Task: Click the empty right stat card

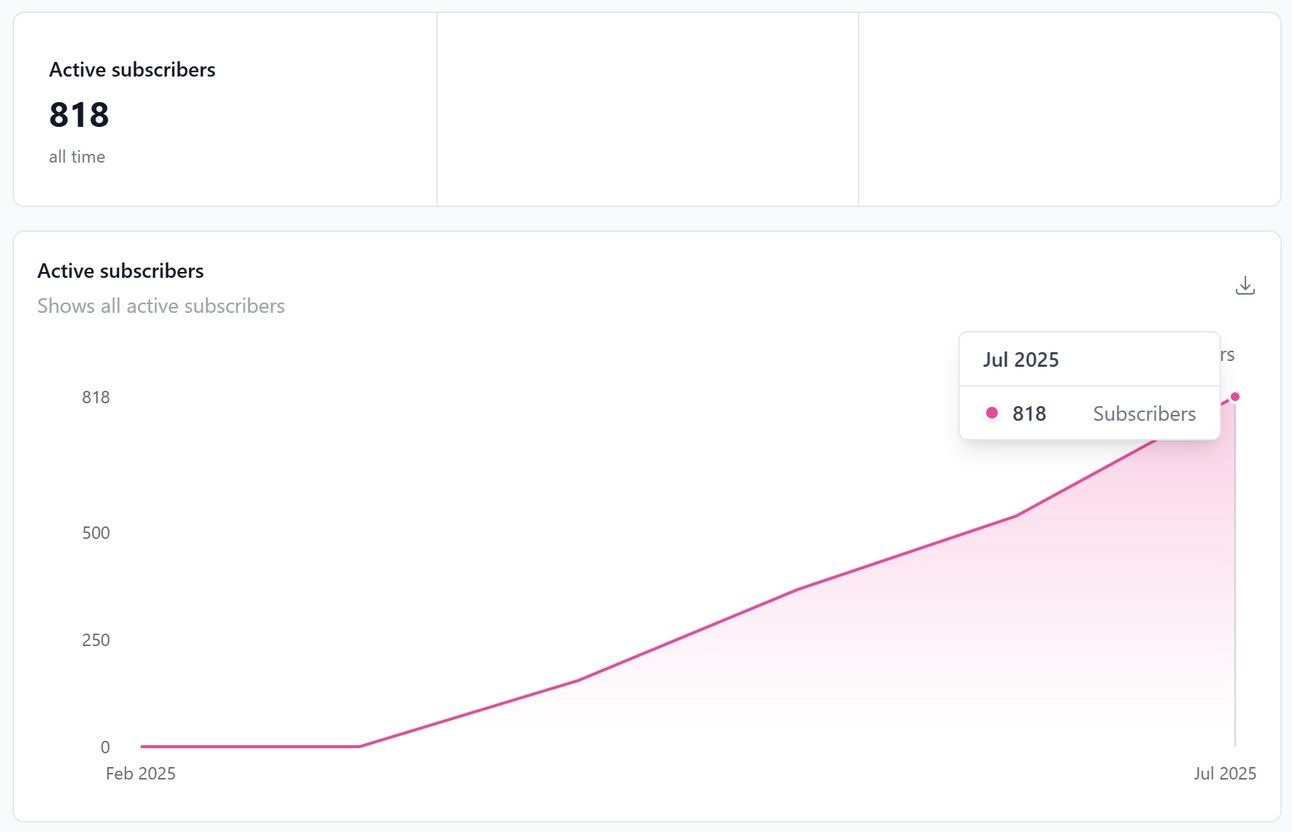Action: point(1069,110)
